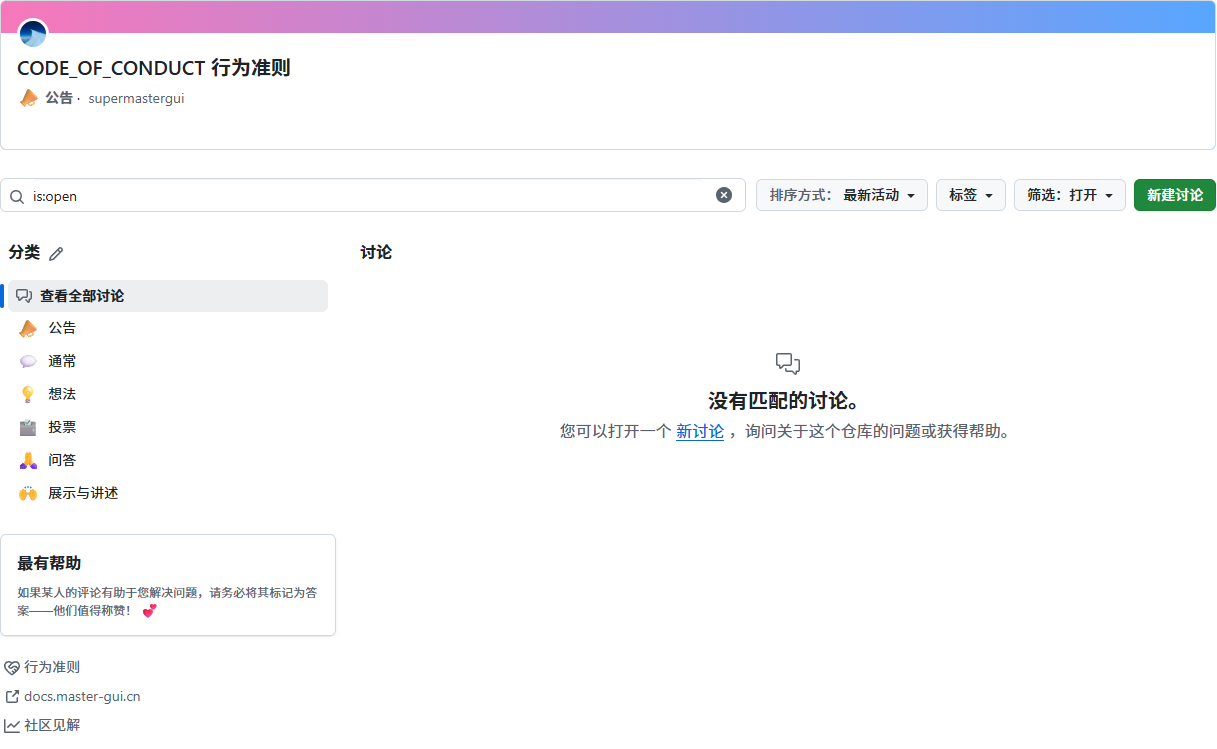Click the raised hands icon beside 展示与讲述
Image resolution: width=1217 pixels, height=749 pixels.
coord(28,493)
